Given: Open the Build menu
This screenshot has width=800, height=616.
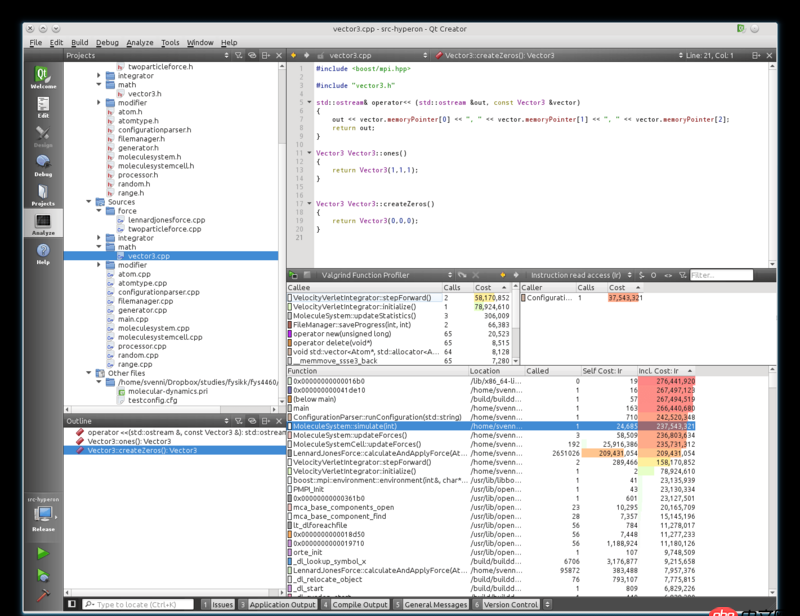Looking at the screenshot, I should click(x=80, y=42).
